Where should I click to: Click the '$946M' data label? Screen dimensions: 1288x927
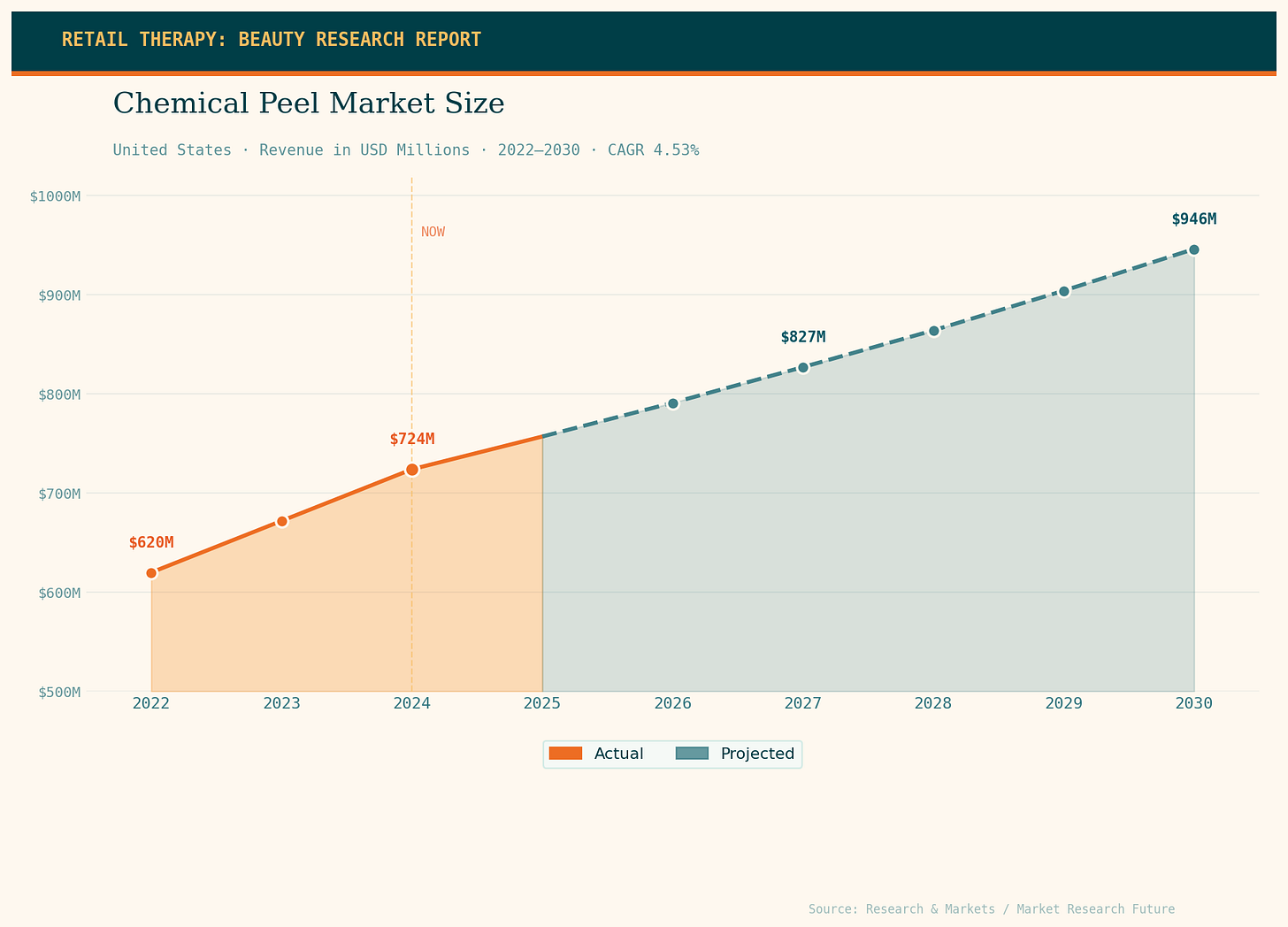coord(1194,219)
